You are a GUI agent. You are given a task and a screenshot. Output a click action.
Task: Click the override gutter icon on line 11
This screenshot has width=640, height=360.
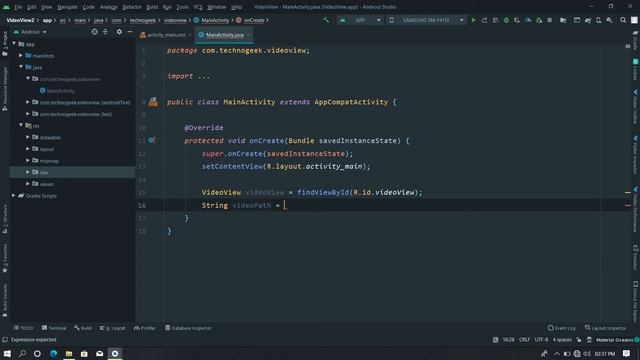[x=151, y=140]
